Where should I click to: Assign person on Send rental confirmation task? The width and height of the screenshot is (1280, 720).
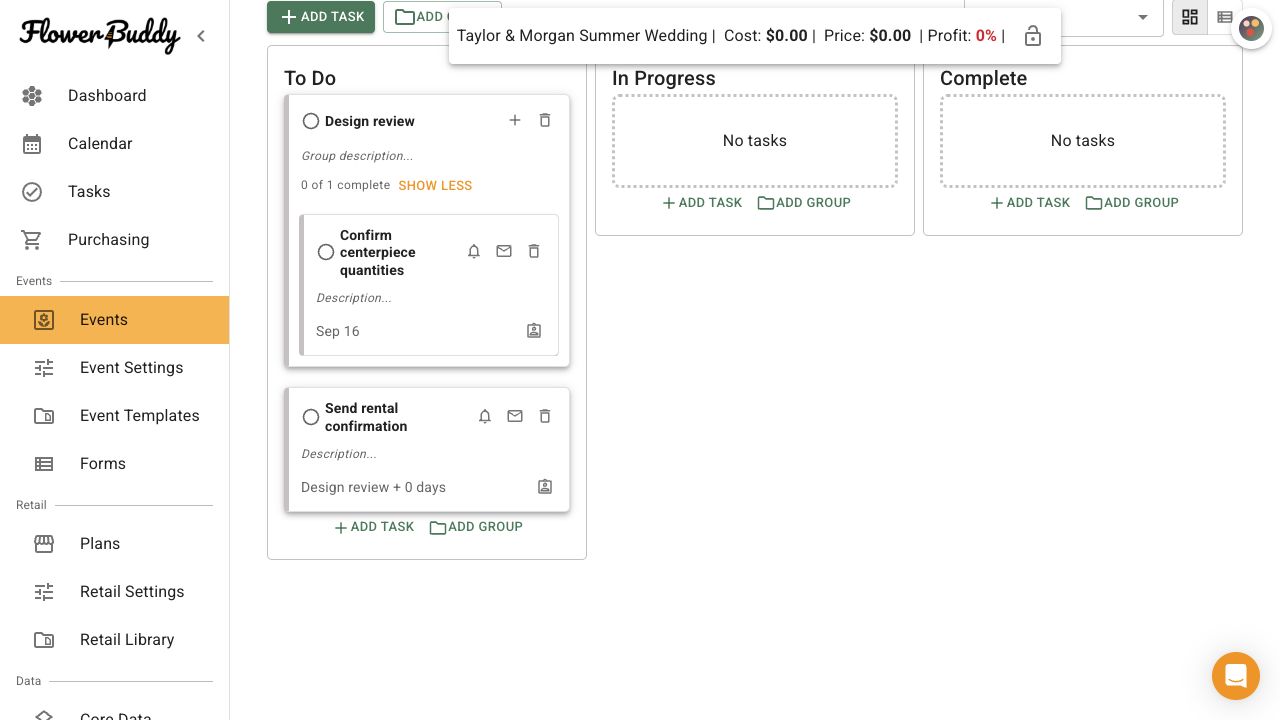pos(545,487)
